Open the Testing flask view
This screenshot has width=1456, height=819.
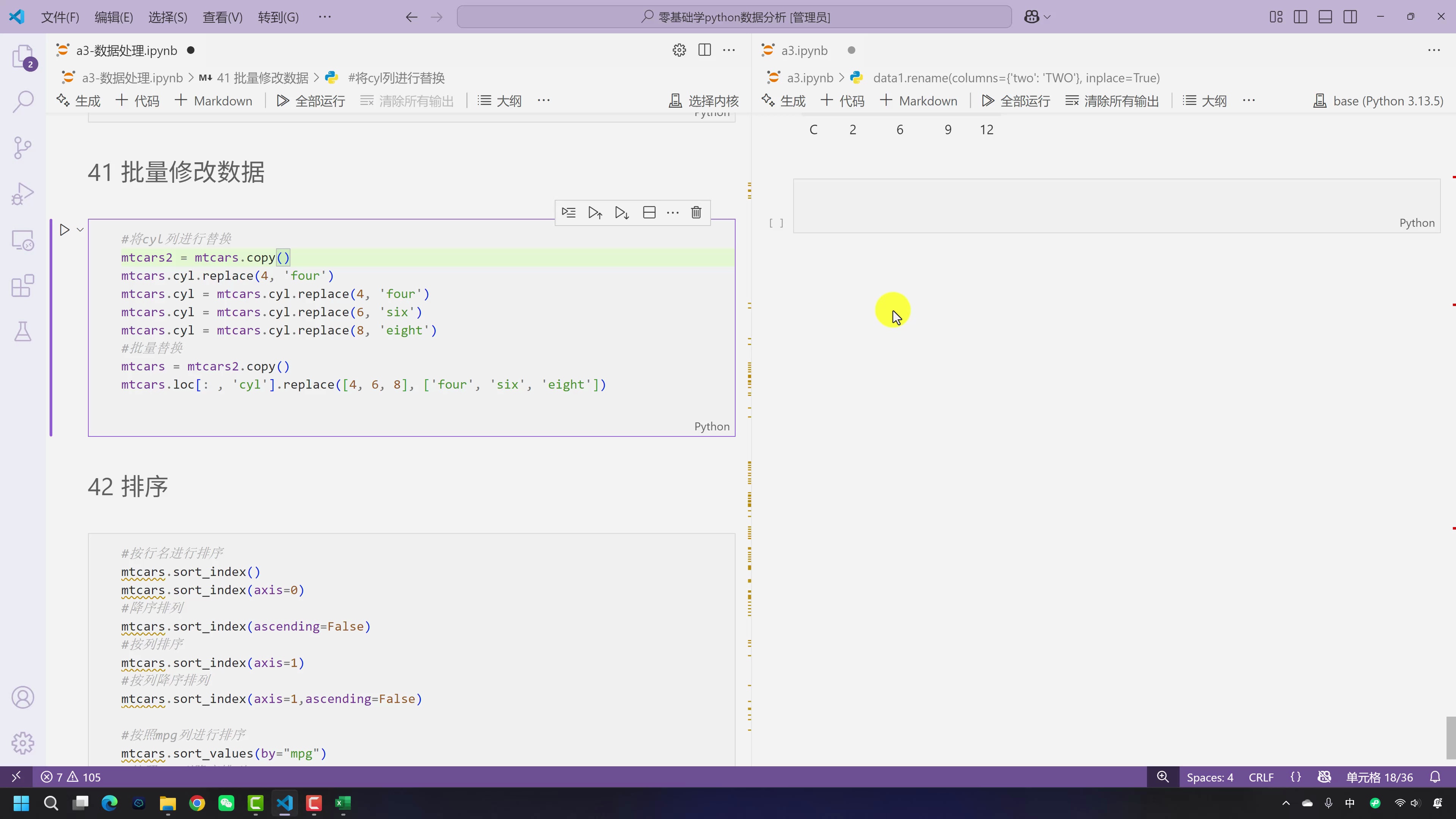(x=23, y=332)
